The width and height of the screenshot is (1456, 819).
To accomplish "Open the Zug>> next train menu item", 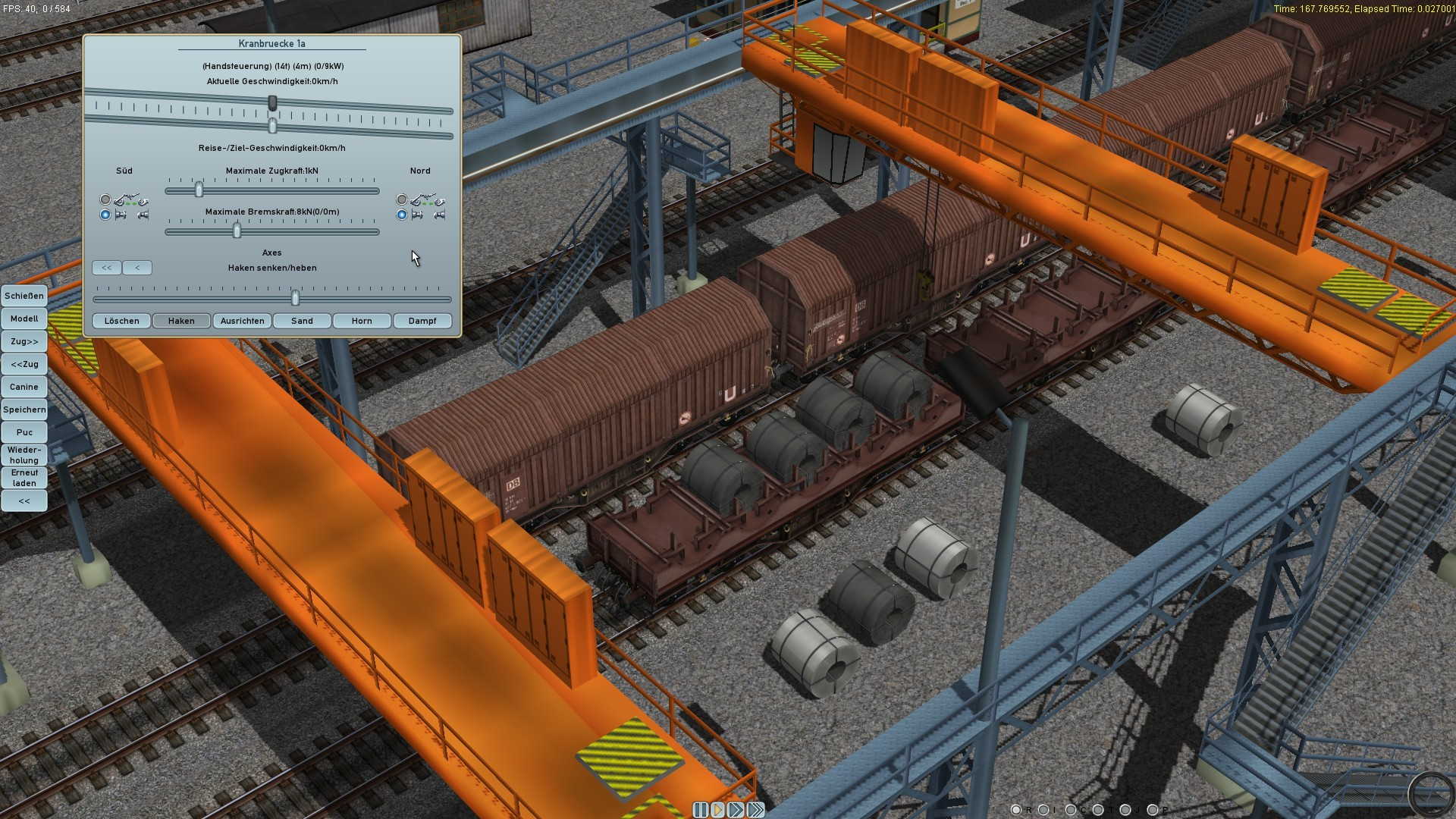I will (24, 342).
